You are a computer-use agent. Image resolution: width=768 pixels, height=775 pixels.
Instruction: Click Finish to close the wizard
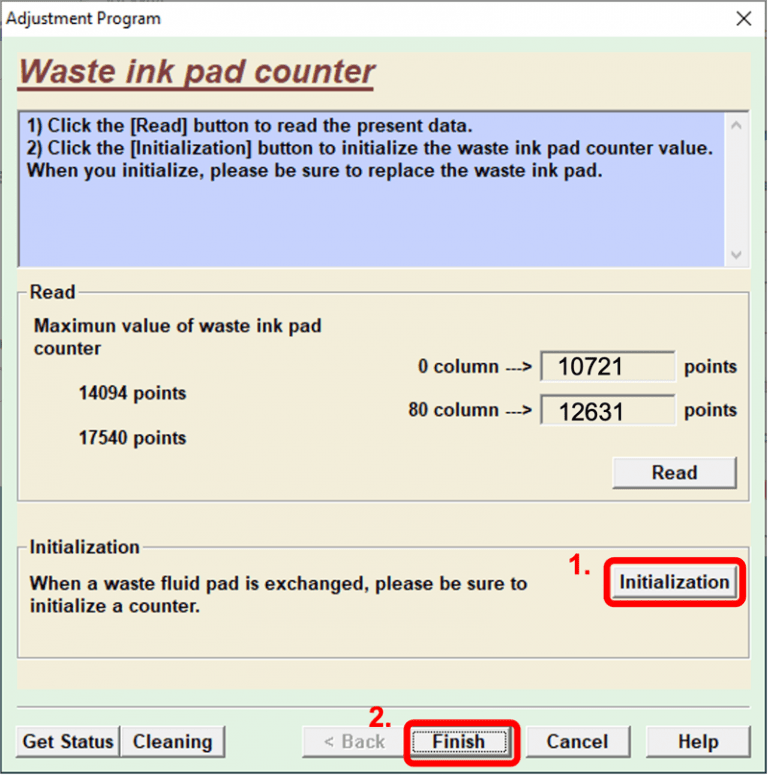click(x=459, y=741)
